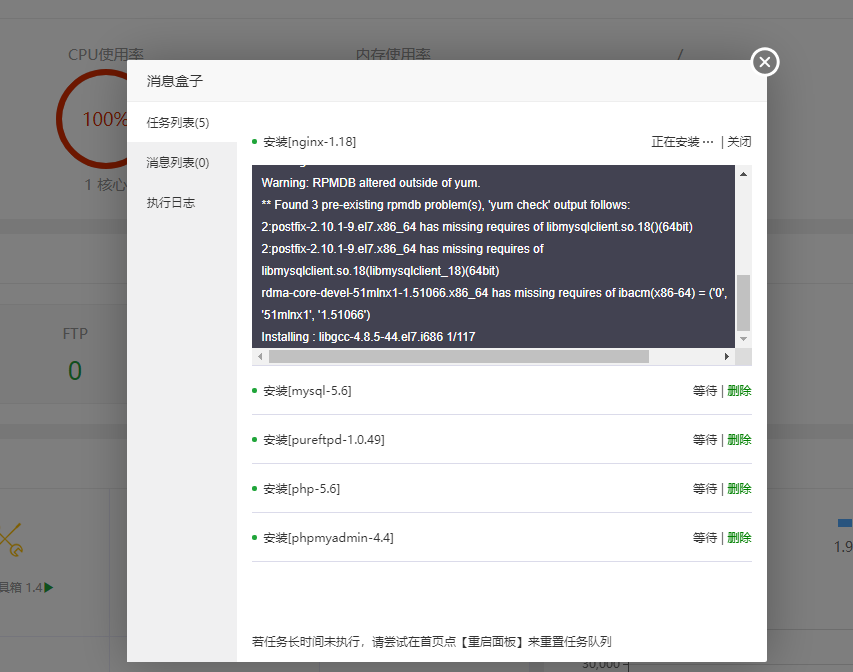Delete the pureftpd-1.0.49 install task
The height and width of the screenshot is (672, 853).
coord(739,440)
